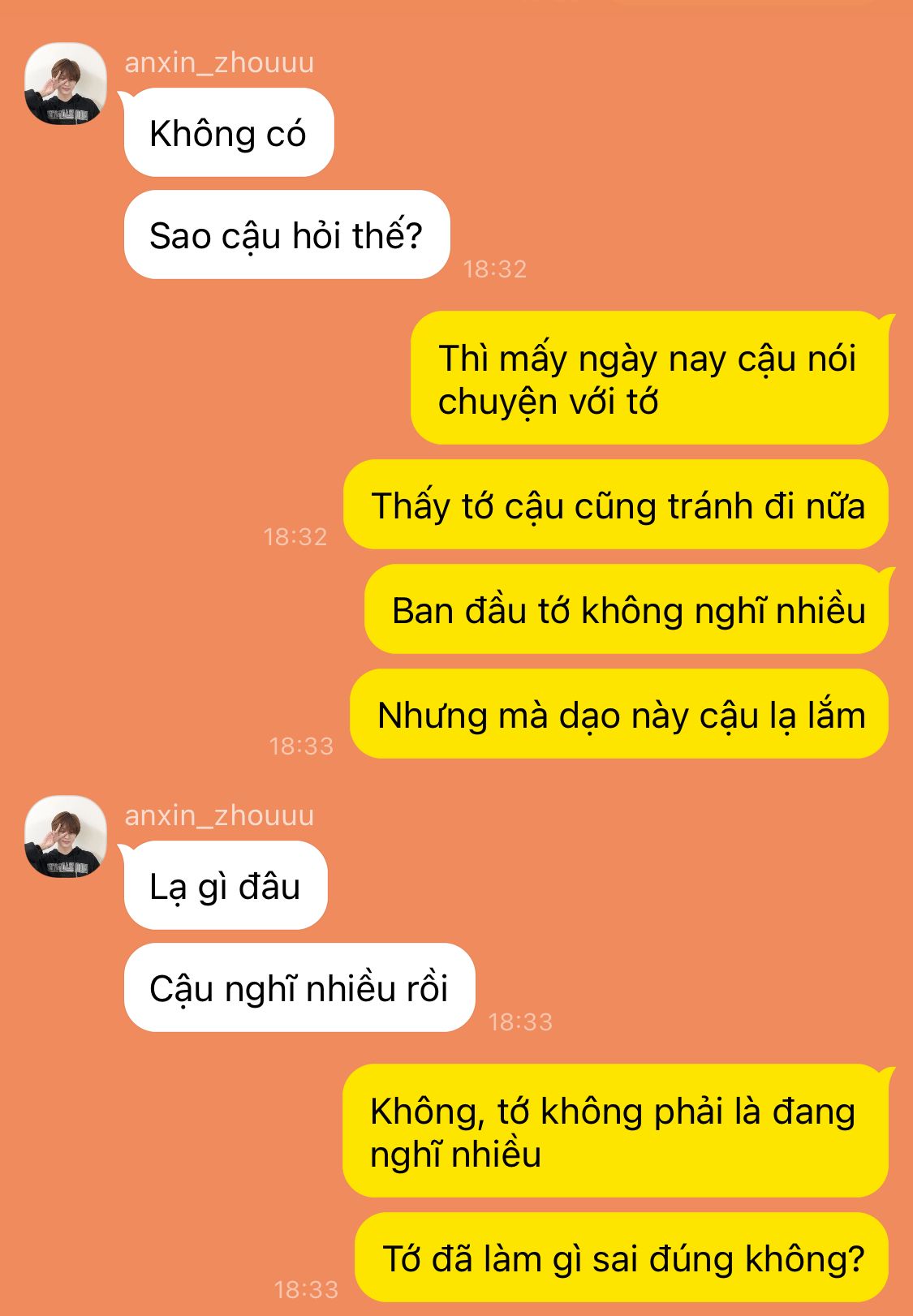Click the 18:33 timestamp beside 'Nhưng mà dạo này'
Viewport: 913px width, 1316px height.
[x=301, y=746]
